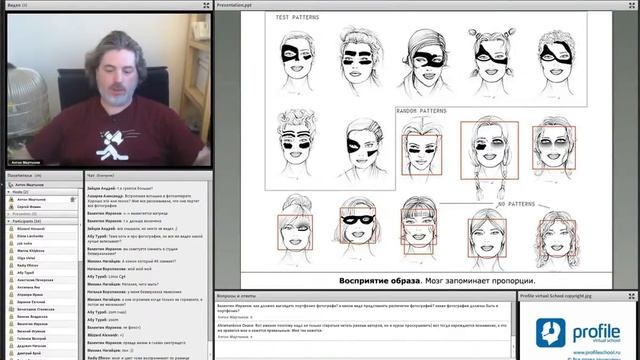Click the Чат pod title

pos(100,176)
